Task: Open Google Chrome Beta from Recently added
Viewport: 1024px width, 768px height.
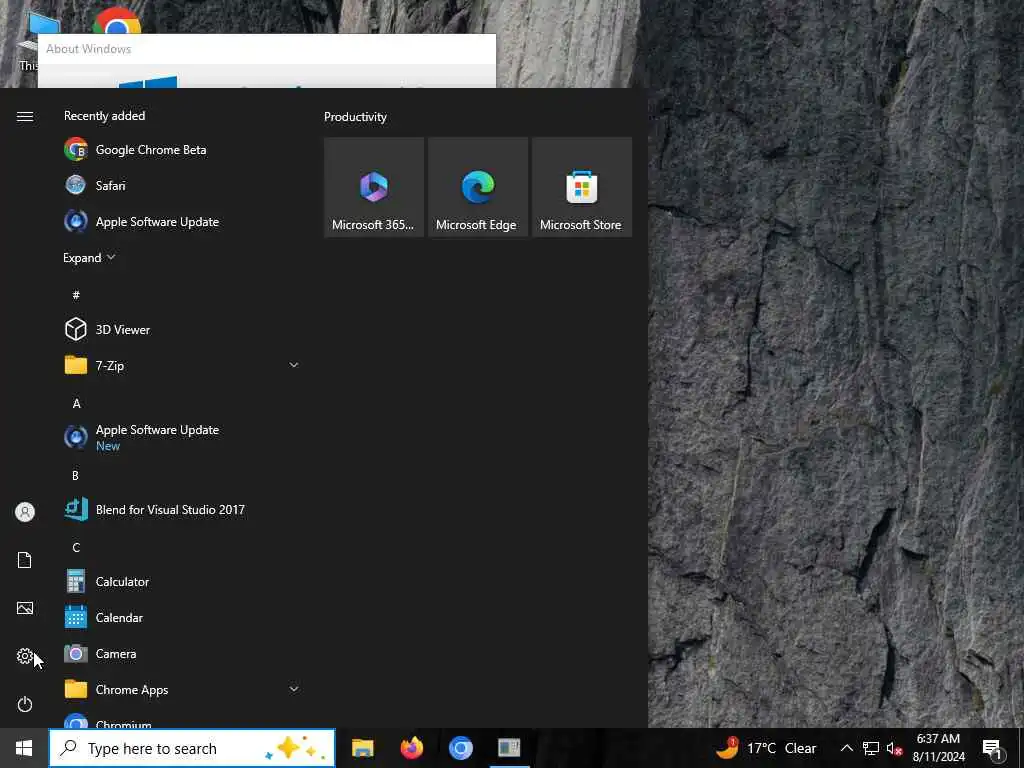Action: tap(181, 150)
